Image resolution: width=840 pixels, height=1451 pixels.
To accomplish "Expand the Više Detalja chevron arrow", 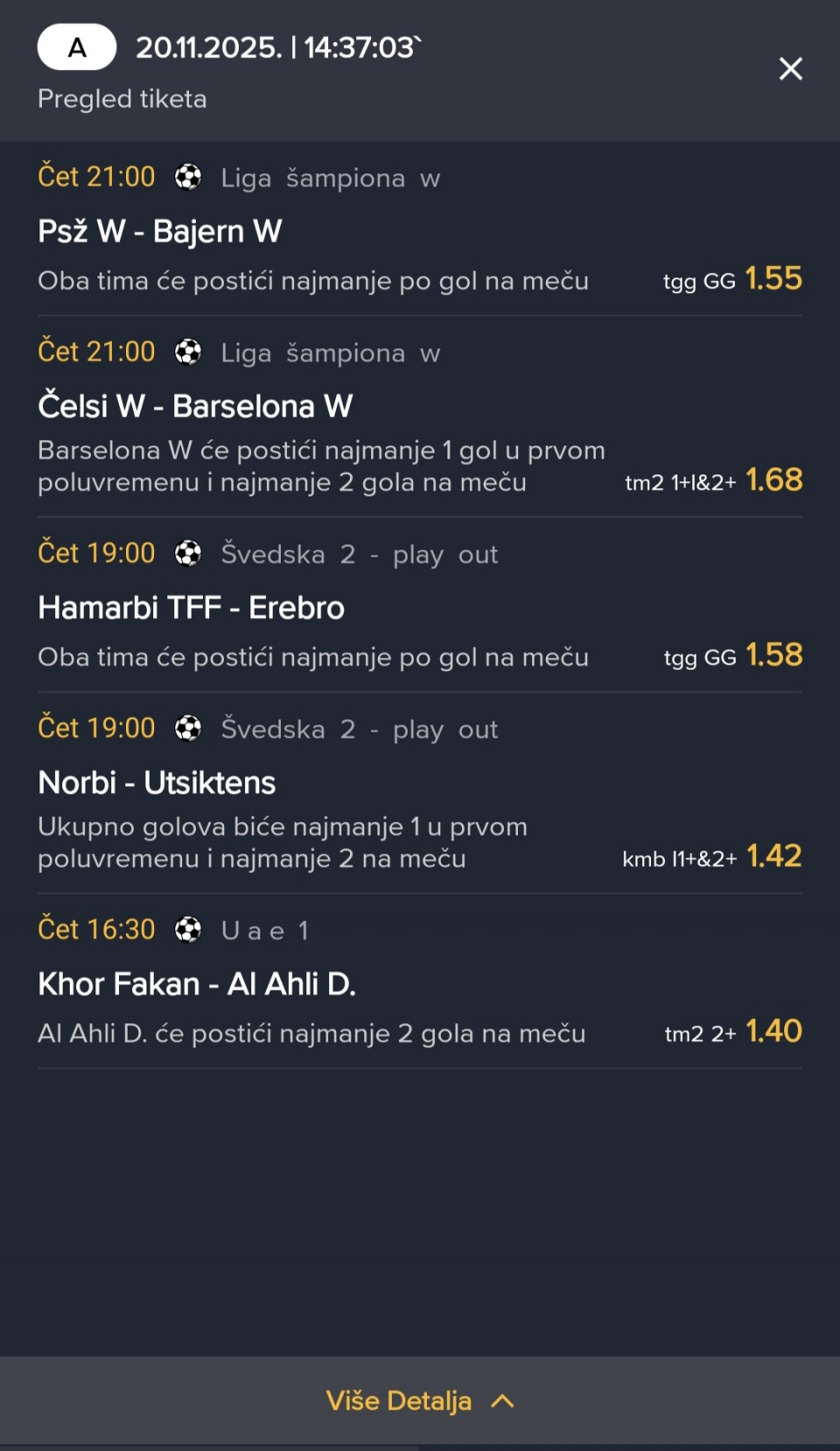I will [503, 1401].
